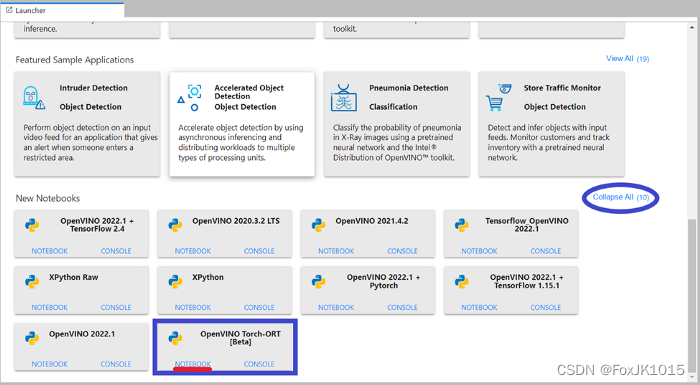Click the Pneumonia Detection X-ray icon

pyautogui.click(x=344, y=98)
